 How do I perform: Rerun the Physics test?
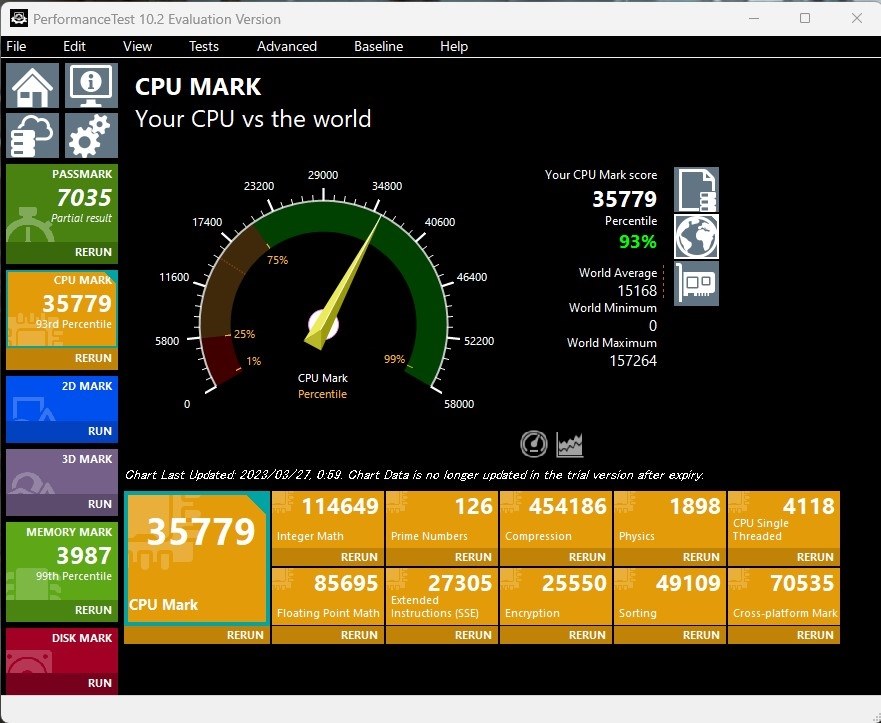pyautogui.click(x=670, y=557)
